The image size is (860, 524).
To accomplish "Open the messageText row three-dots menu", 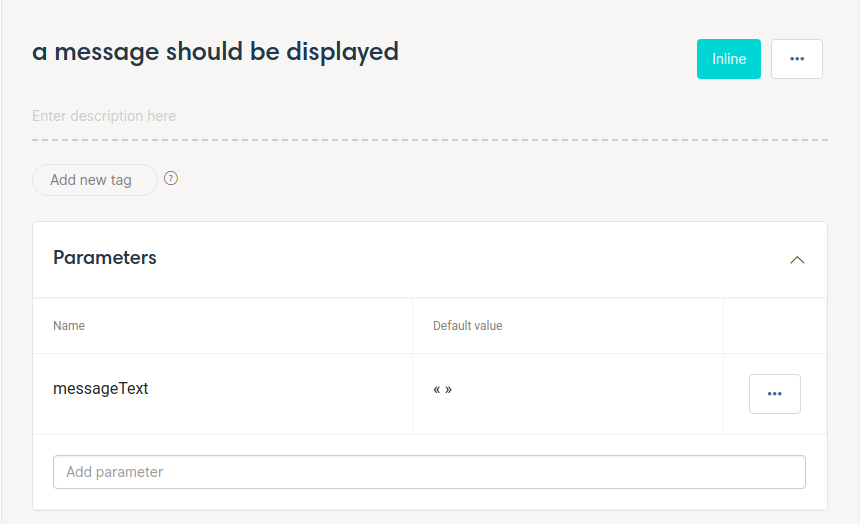I will point(774,394).
